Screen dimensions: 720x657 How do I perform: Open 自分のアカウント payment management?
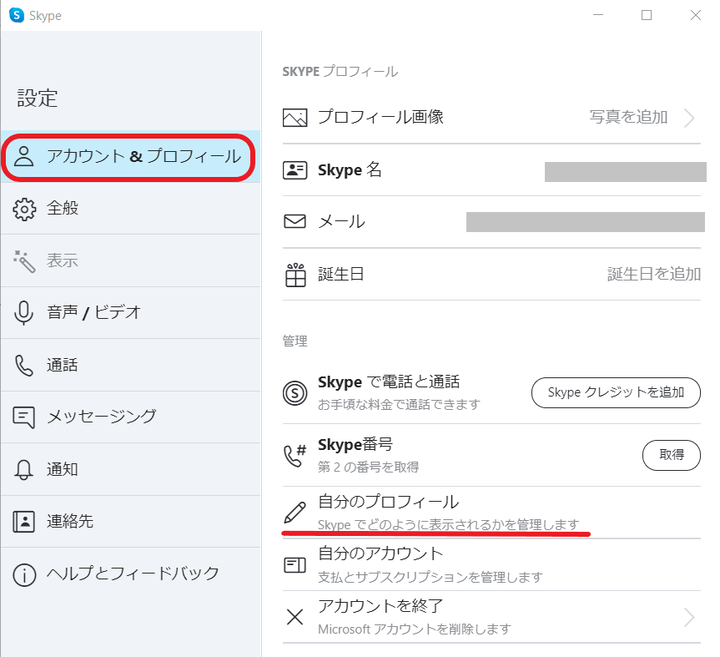pos(491,565)
